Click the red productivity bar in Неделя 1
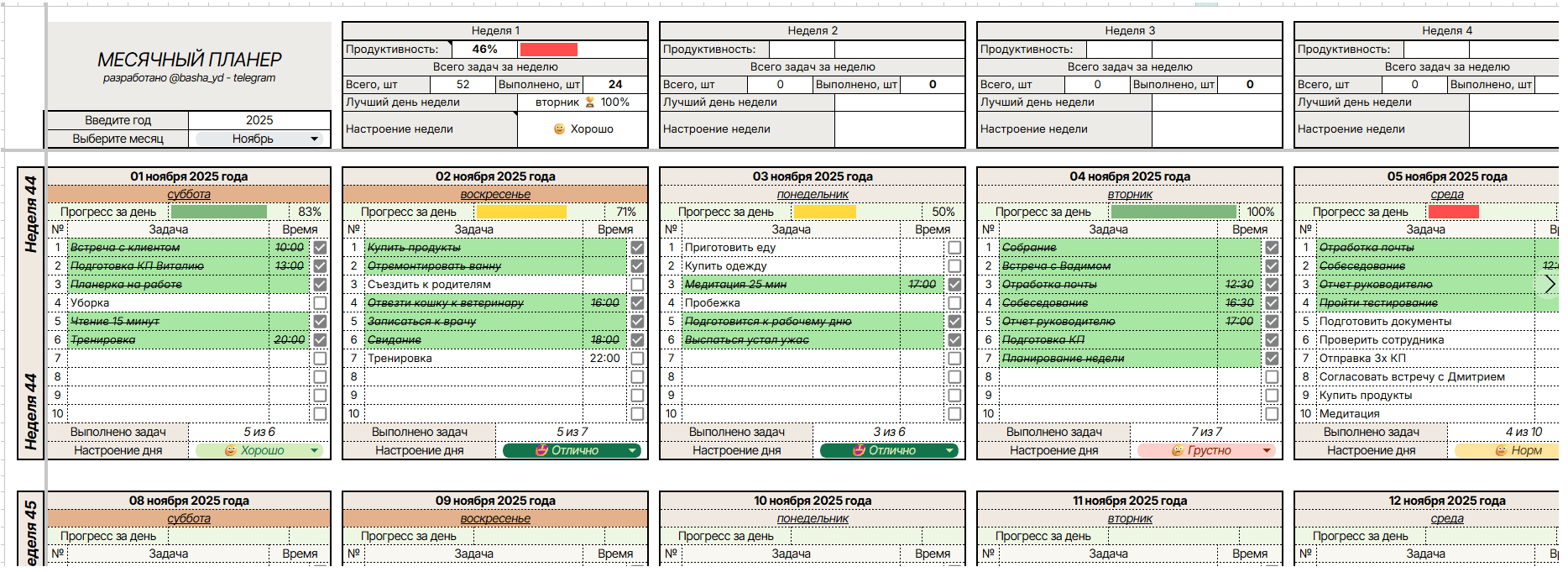Screen dimensions: 1568x572 548,50
